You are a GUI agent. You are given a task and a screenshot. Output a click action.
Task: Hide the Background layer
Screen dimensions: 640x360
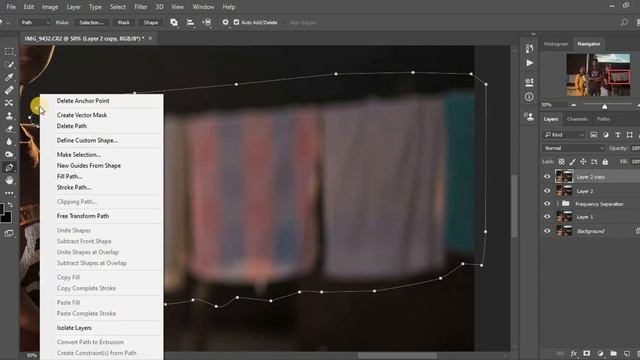[x=547, y=231]
